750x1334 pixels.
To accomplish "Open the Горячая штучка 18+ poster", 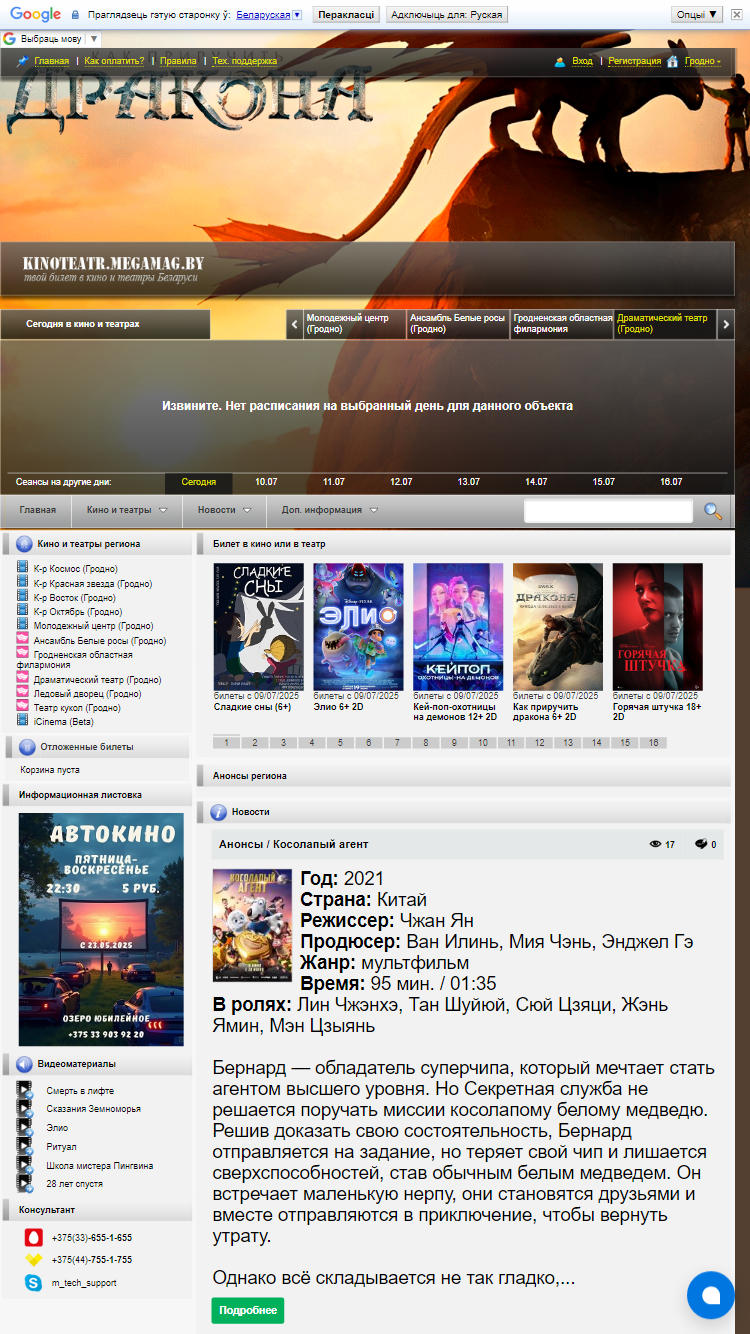I will pos(658,627).
